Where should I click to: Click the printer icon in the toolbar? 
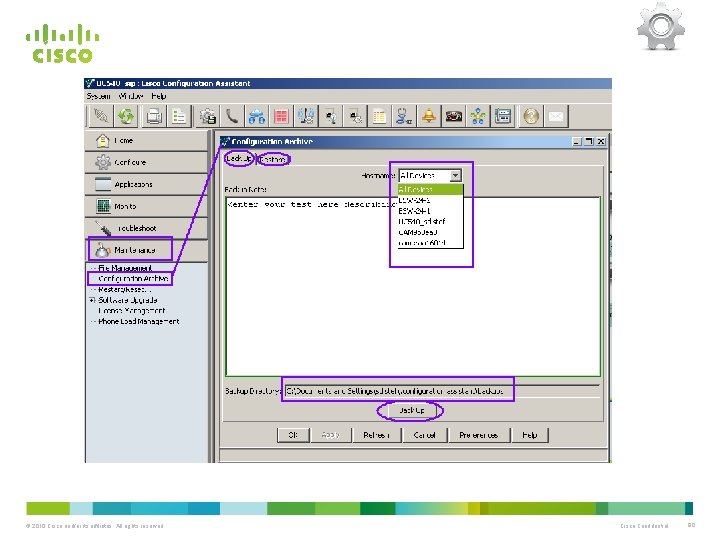[x=154, y=116]
